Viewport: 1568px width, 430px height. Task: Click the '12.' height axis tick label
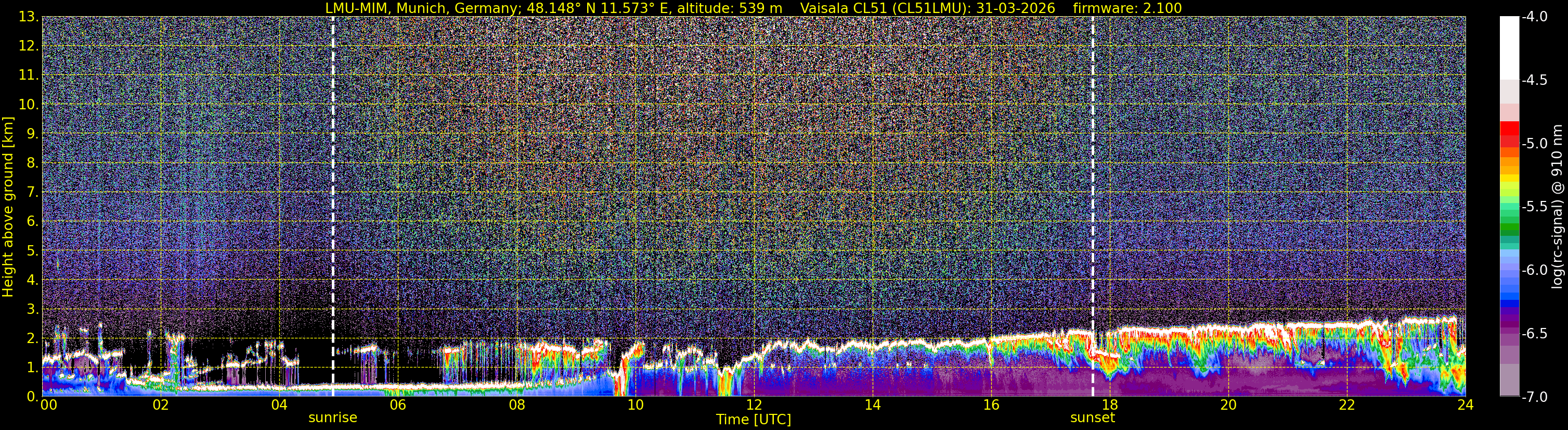[28, 46]
